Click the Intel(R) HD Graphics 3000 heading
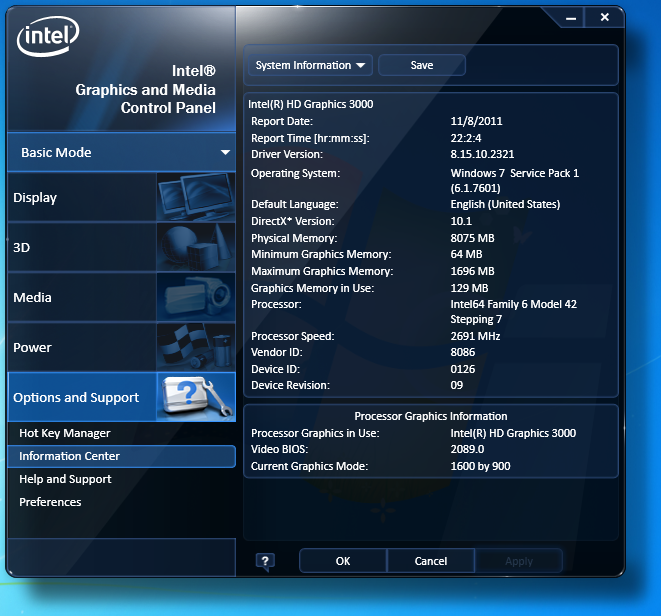The height and width of the screenshot is (616, 661). coord(311,104)
